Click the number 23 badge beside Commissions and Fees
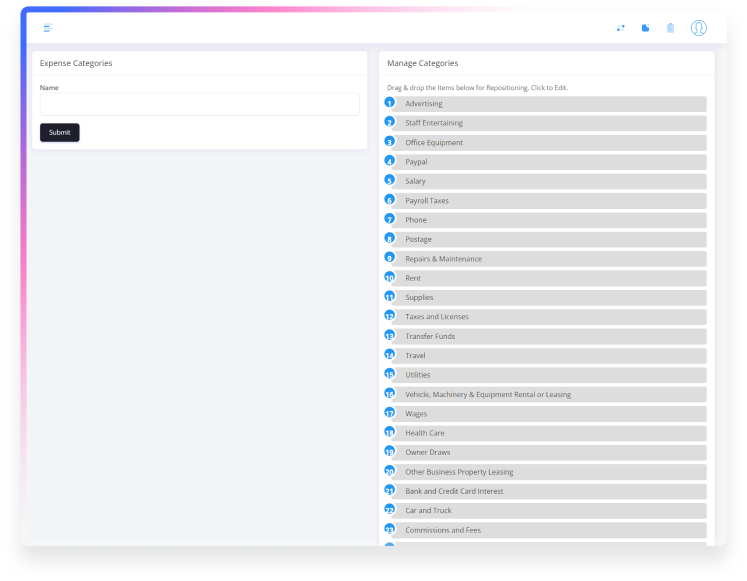This screenshot has width=747, height=581. click(390, 529)
